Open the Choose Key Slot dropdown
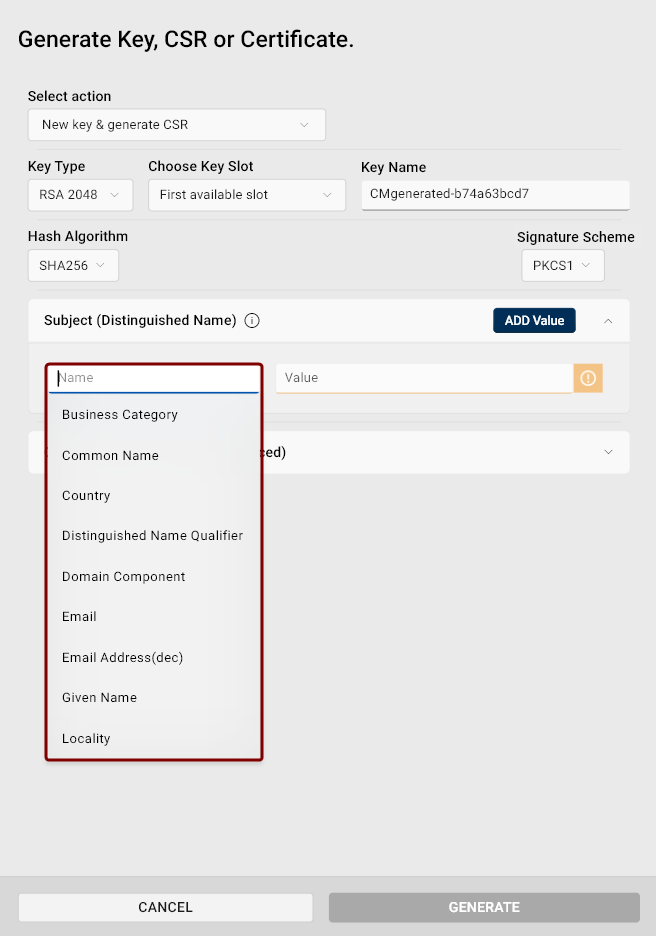 (x=246, y=195)
